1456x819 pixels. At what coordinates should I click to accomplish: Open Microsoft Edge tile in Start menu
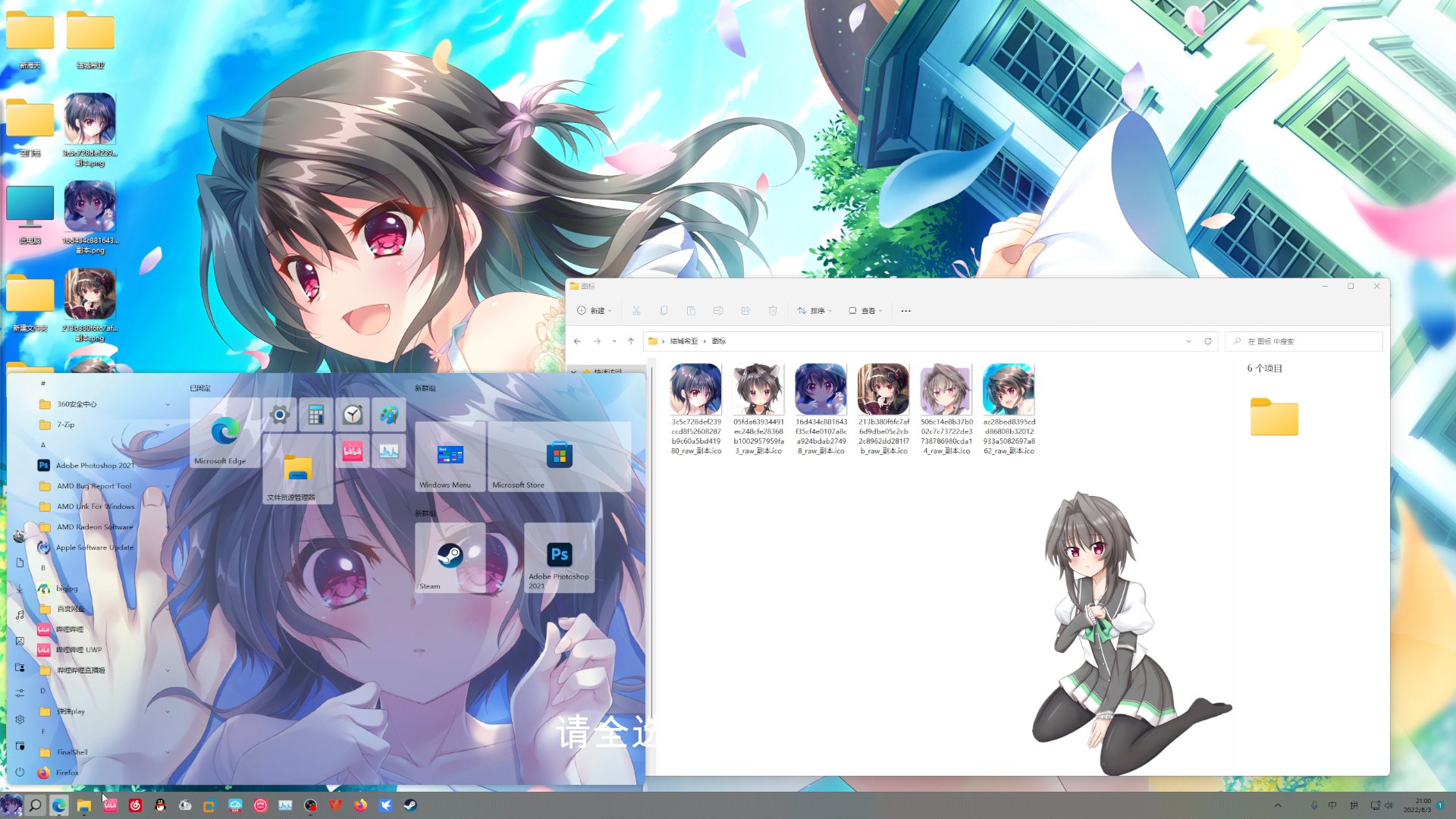tap(224, 432)
